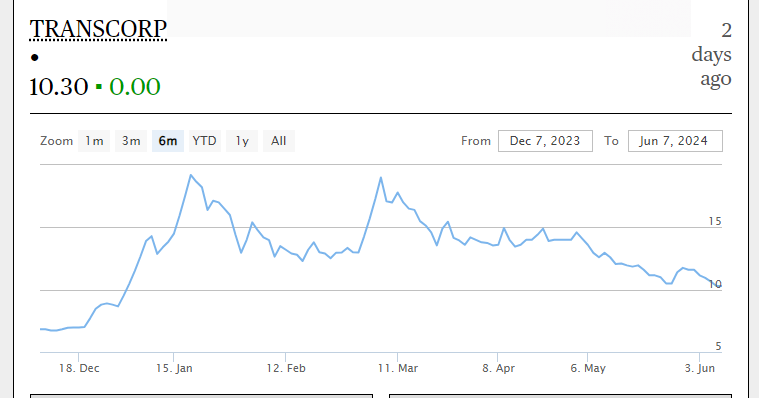Edit the To date Jun 7, 2024
Viewport: 759px width, 398px height.
(675, 141)
